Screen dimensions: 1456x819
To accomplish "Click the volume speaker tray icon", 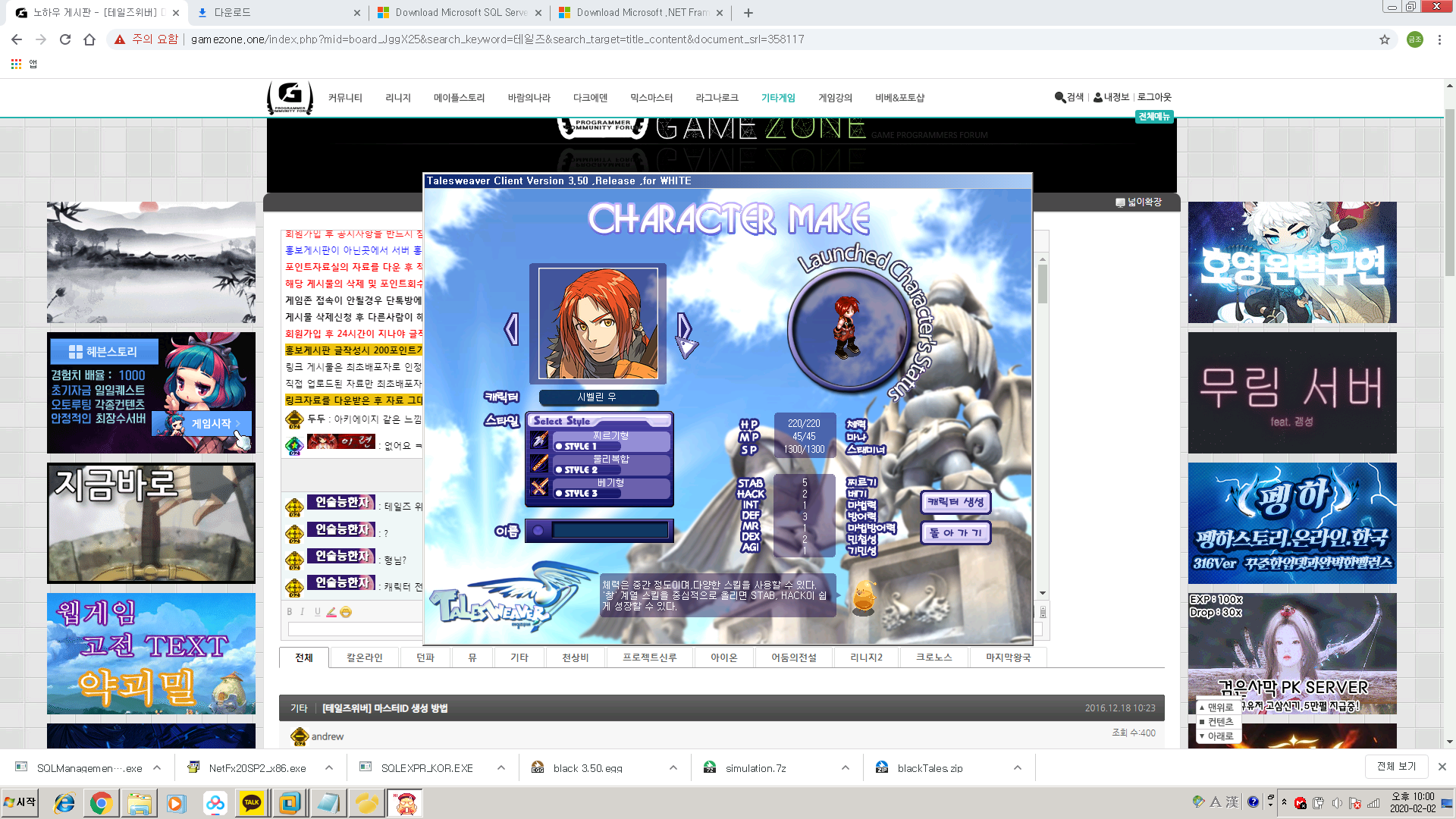I will (x=1337, y=803).
